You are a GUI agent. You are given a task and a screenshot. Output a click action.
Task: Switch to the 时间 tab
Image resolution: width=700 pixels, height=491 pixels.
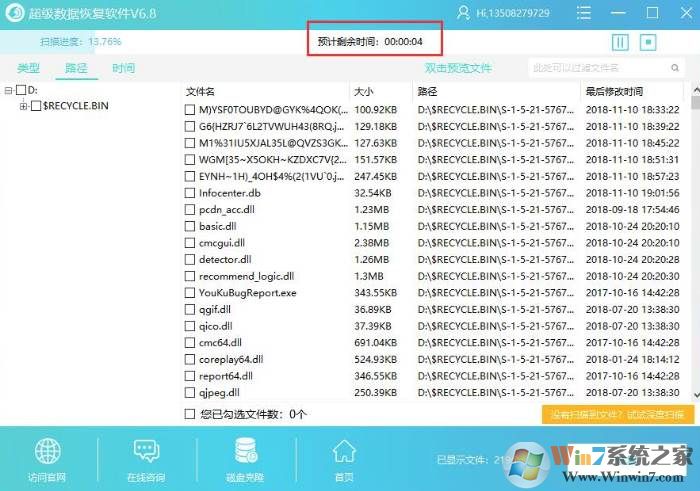tap(123, 68)
